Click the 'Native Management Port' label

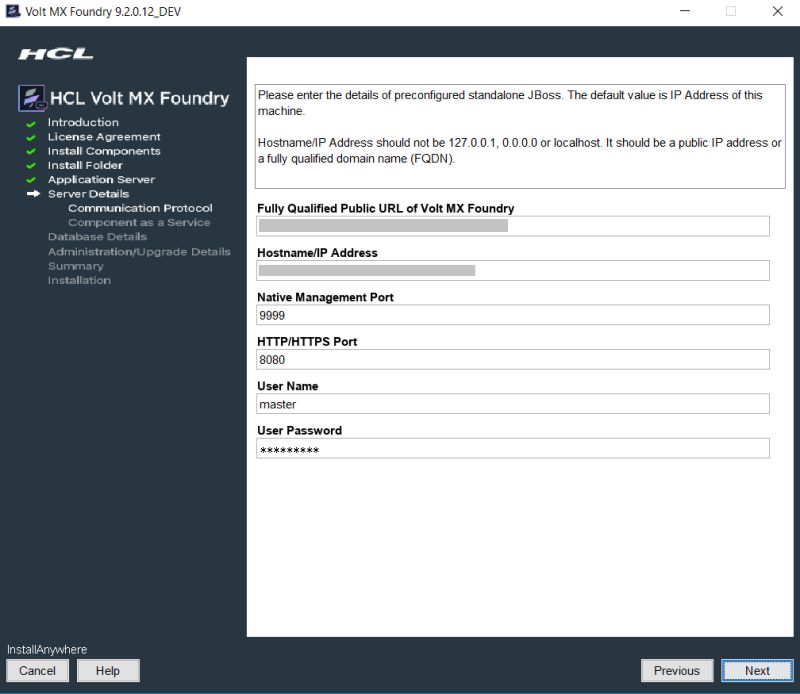(325, 298)
